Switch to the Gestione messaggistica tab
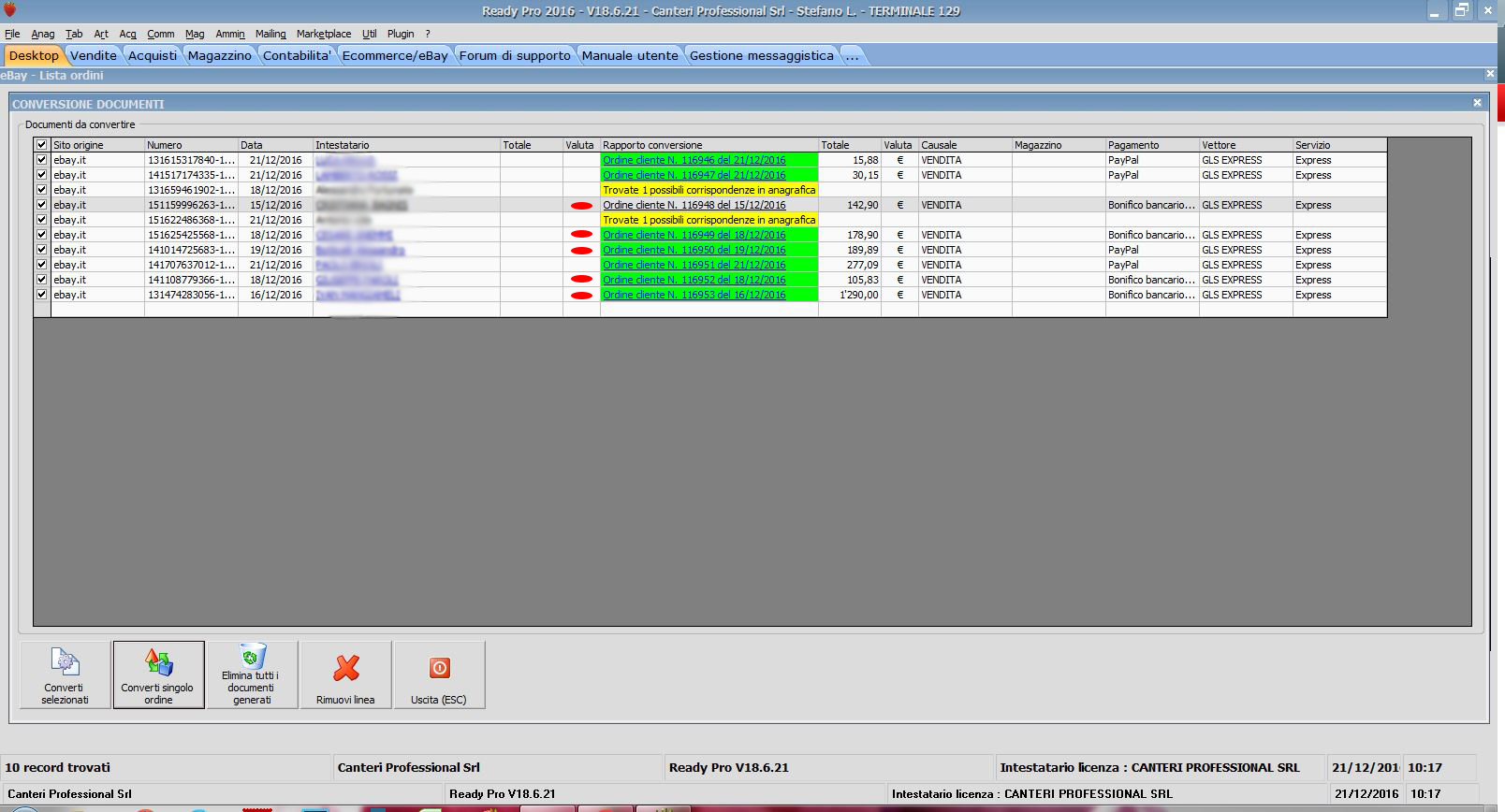Screen dimensions: 1505x812 coord(761,56)
